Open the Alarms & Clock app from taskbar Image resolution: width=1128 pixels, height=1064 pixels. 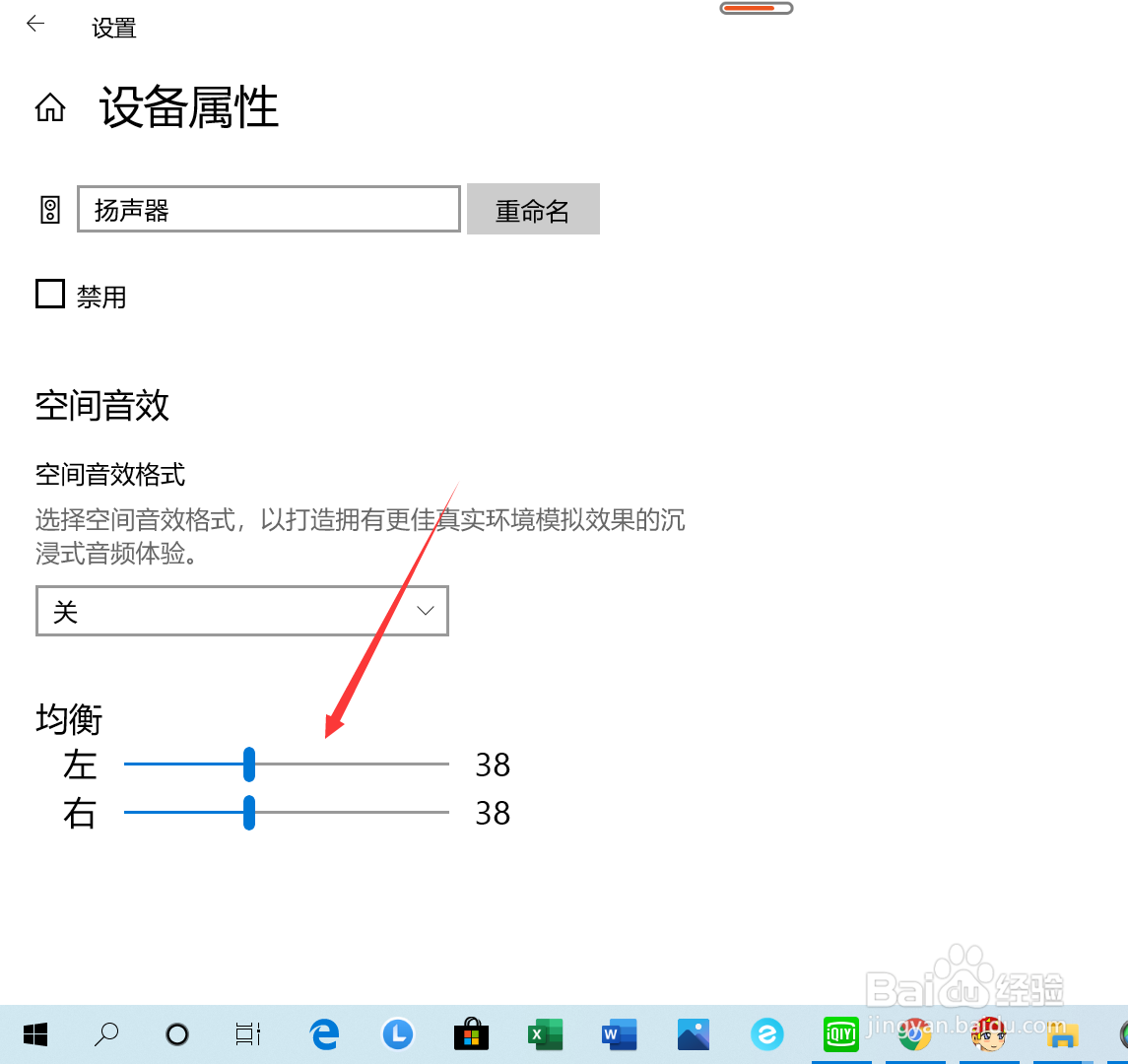pyautogui.click(x=397, y=1034)
